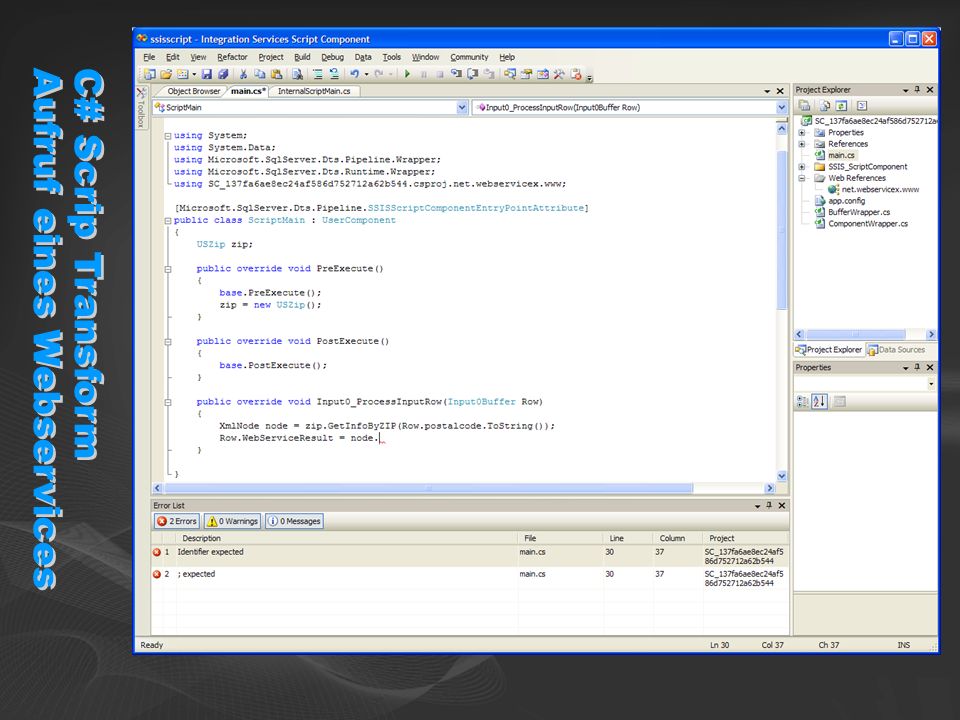Toggle auto-hide pin on the Properties panel
960x720 pixels.
(x=917, y=367)
